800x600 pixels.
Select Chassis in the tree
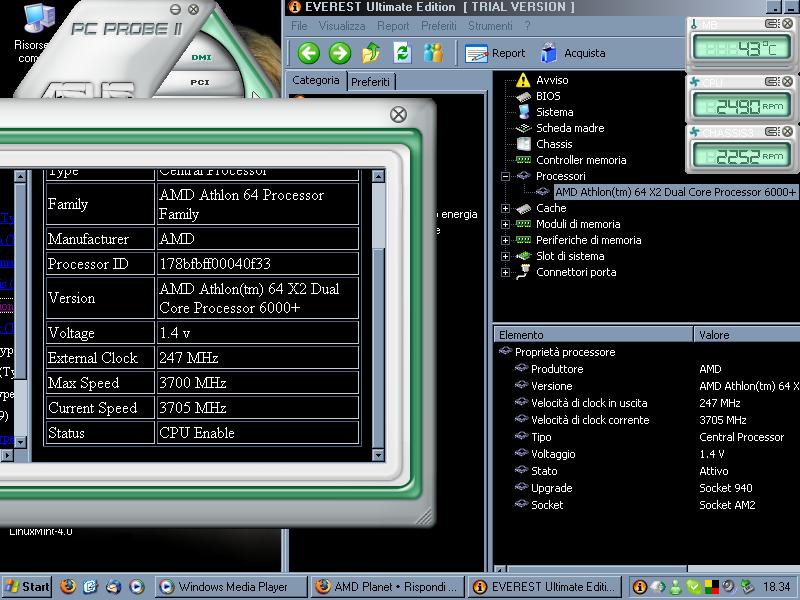[x=554, y=144]
